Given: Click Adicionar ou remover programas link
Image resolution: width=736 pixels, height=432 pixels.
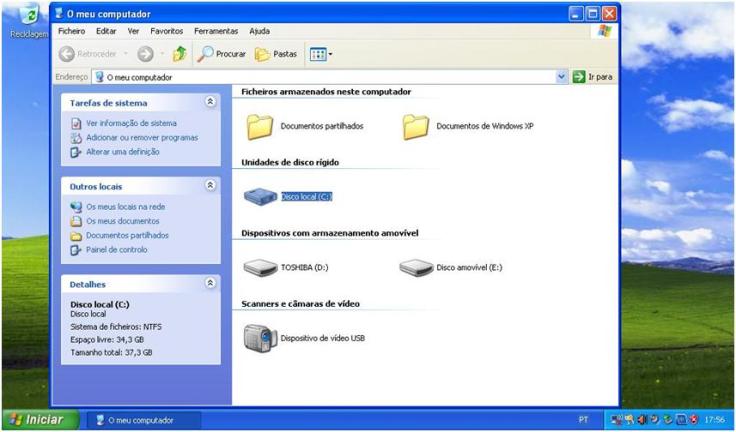Looking at the screenshot, I should point(141,138).
